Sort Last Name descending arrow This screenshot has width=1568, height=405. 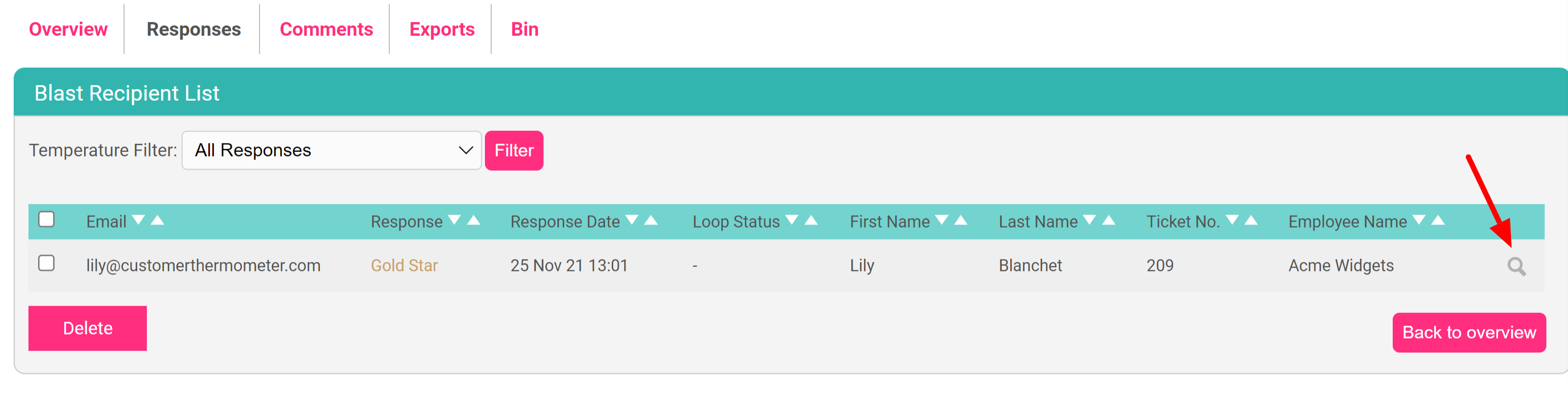pyautogui.click(x=1089, y=220)
